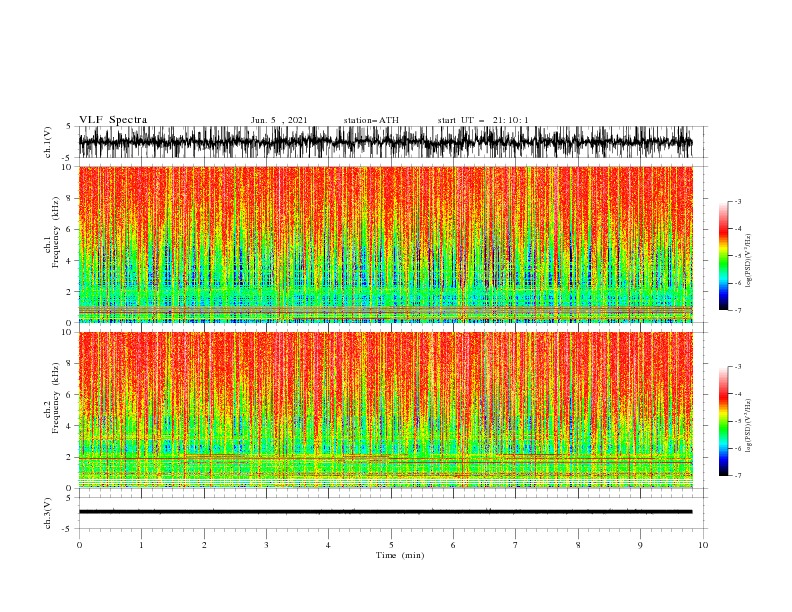
Task: Click the "-7" tick on ch.1 color bar
Action: click(738, 310)
